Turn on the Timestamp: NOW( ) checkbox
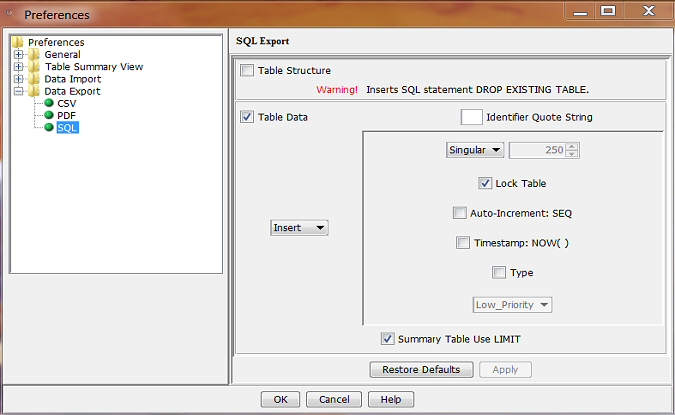 [x=463, y=242]
